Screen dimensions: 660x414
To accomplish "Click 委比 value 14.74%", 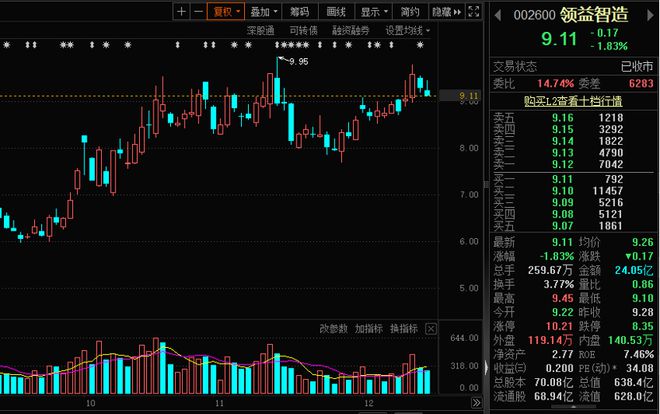I will pyautogui.click(x=555, y=83).
